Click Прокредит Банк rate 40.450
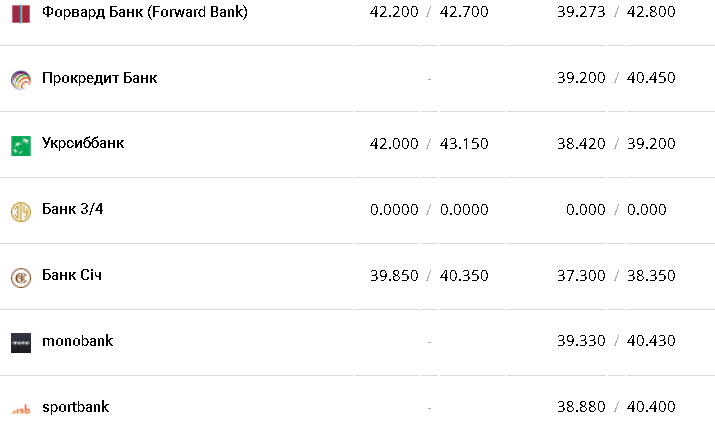Viewport: 715px width, 438px height. [652, 78]
